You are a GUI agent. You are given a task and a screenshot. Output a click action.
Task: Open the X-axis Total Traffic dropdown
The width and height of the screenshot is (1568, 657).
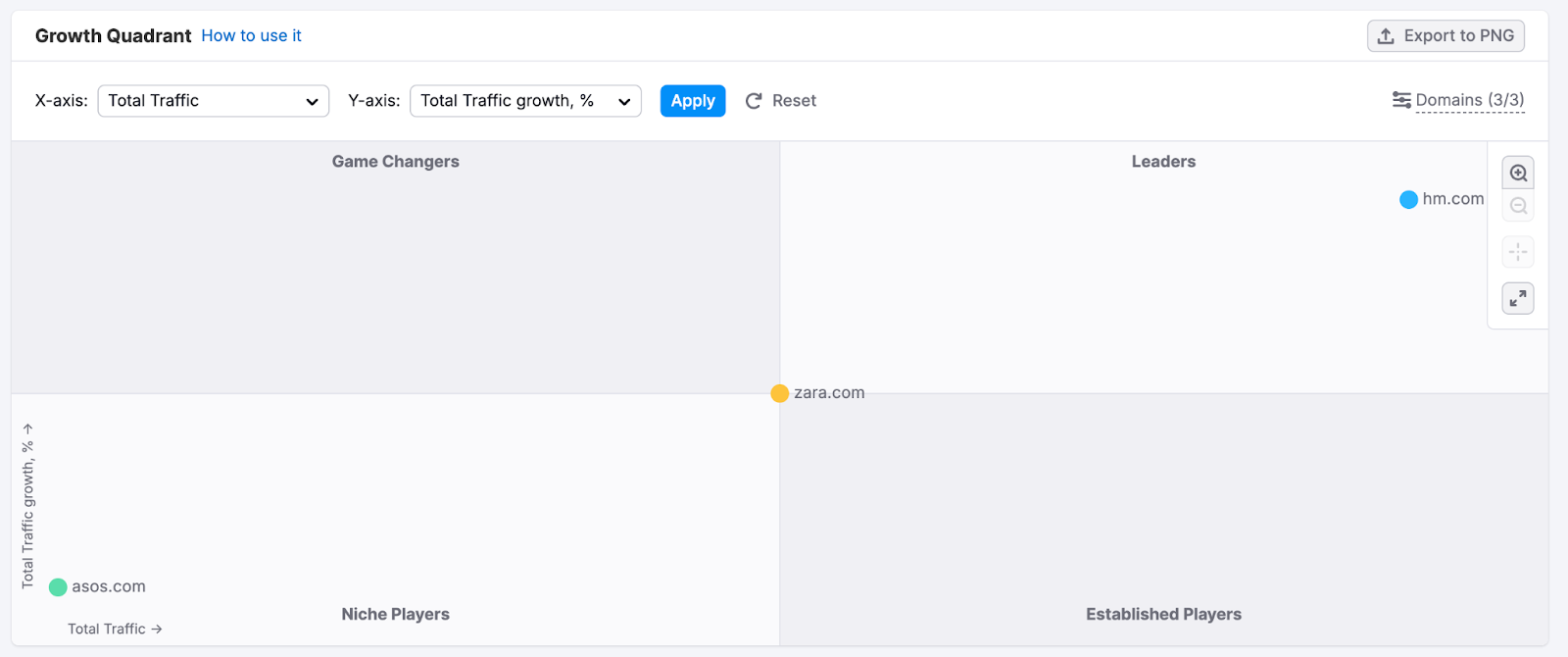click(214, 101)
